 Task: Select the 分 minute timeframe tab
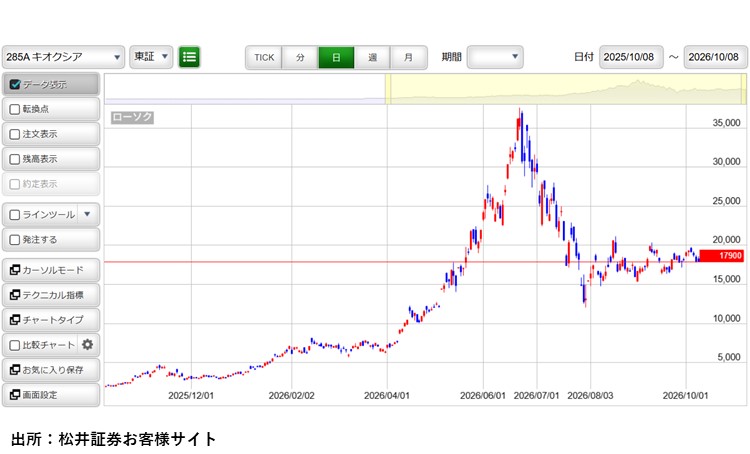pos(300,57)
